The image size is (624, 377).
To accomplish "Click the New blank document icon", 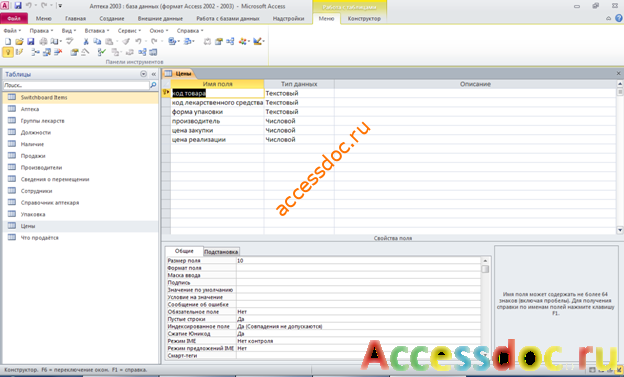I will click(x=8, y=41).
